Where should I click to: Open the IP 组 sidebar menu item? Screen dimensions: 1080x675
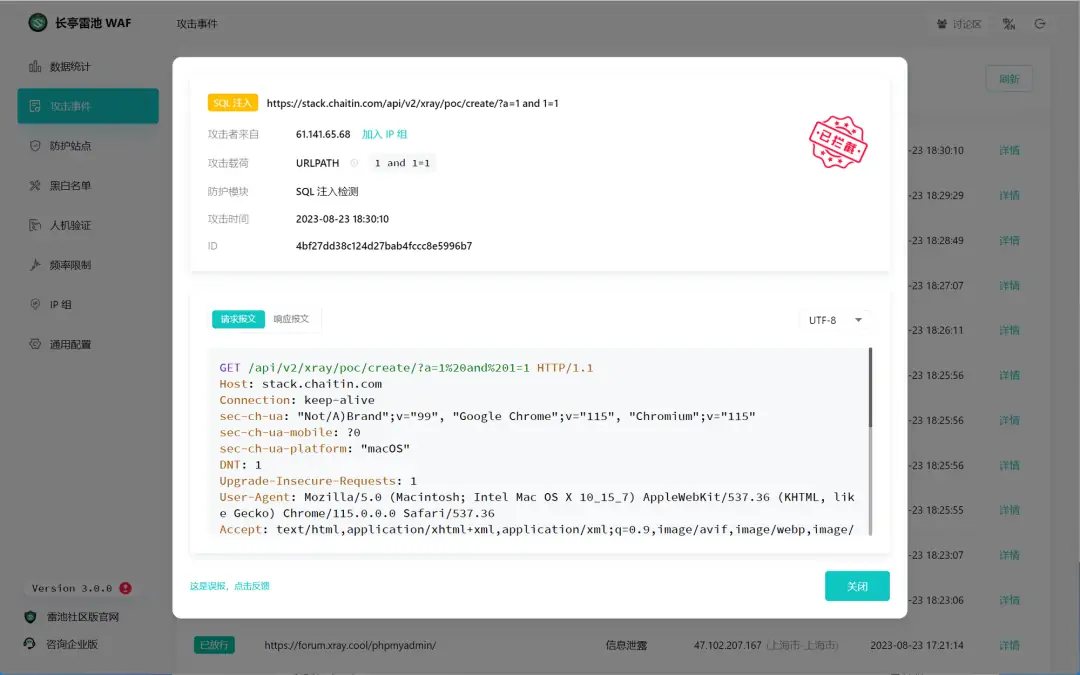point(61,305)
